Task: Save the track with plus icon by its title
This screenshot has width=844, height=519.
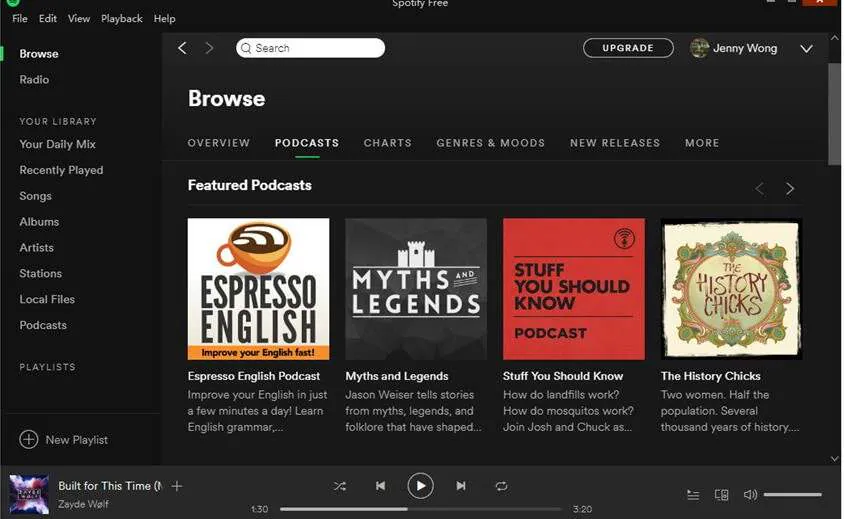Action: (x=177, y=486)
